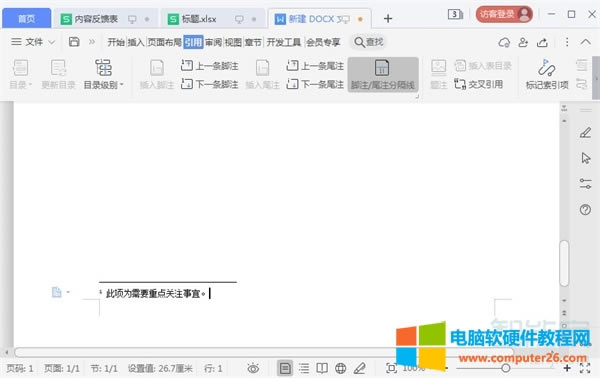Click the 节: 1/1 status entry

[x=104, y=368]
